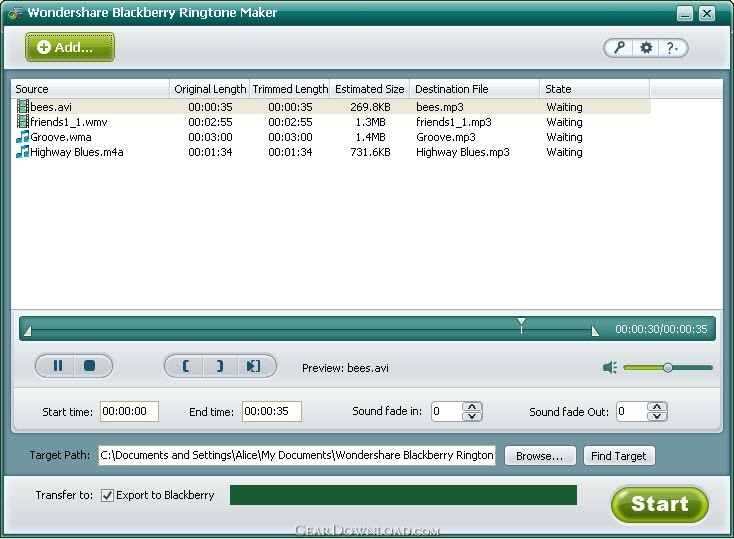Click the Sound fade in value field
Screen dimensions: 734x539
click(447, 412)
